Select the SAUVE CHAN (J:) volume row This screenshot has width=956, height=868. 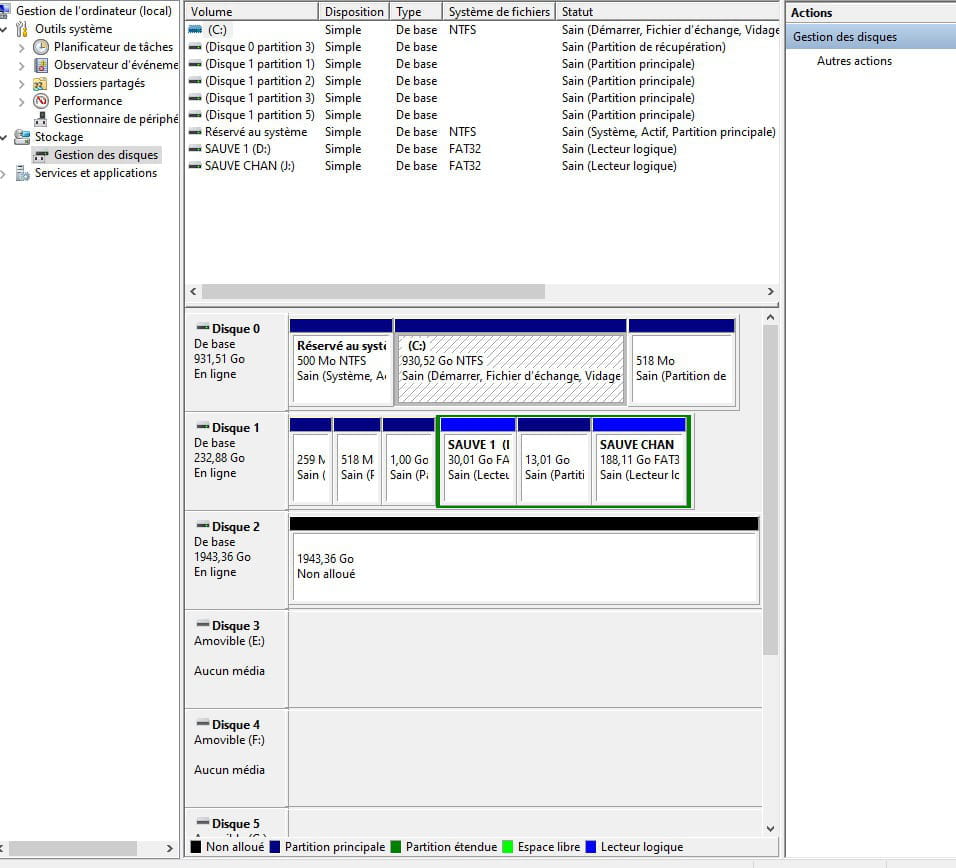pyautogui.click(x=249, y=166)
